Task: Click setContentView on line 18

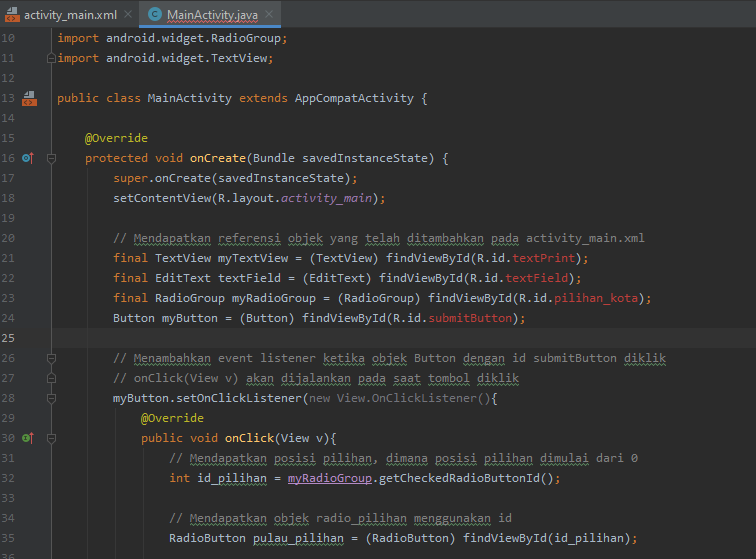Action: (x=162, y=198)
